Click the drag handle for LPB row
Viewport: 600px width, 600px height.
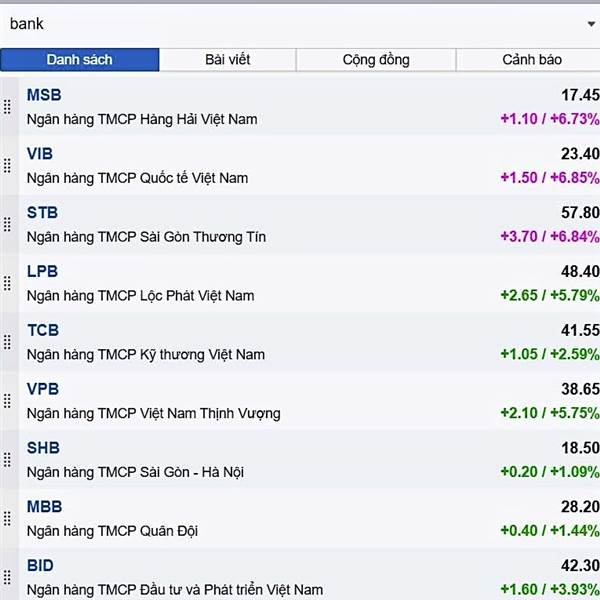(7, 284)
